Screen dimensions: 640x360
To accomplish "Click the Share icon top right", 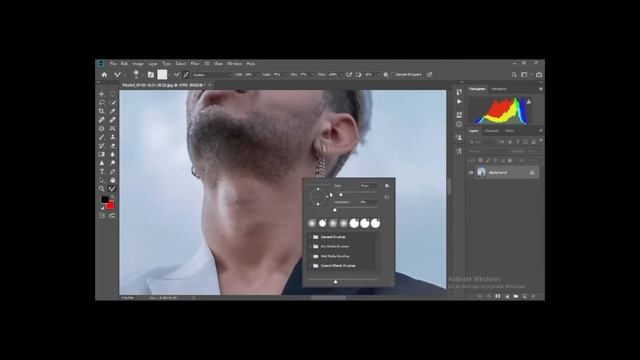I will pos(539,75).
